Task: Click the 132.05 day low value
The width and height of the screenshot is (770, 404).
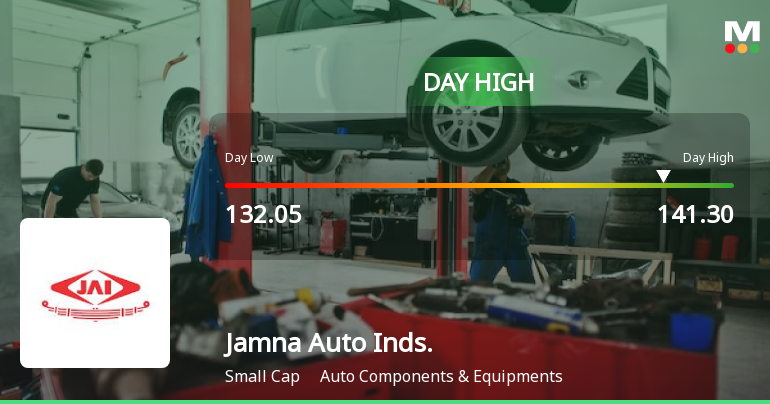Action: (263, 215)
